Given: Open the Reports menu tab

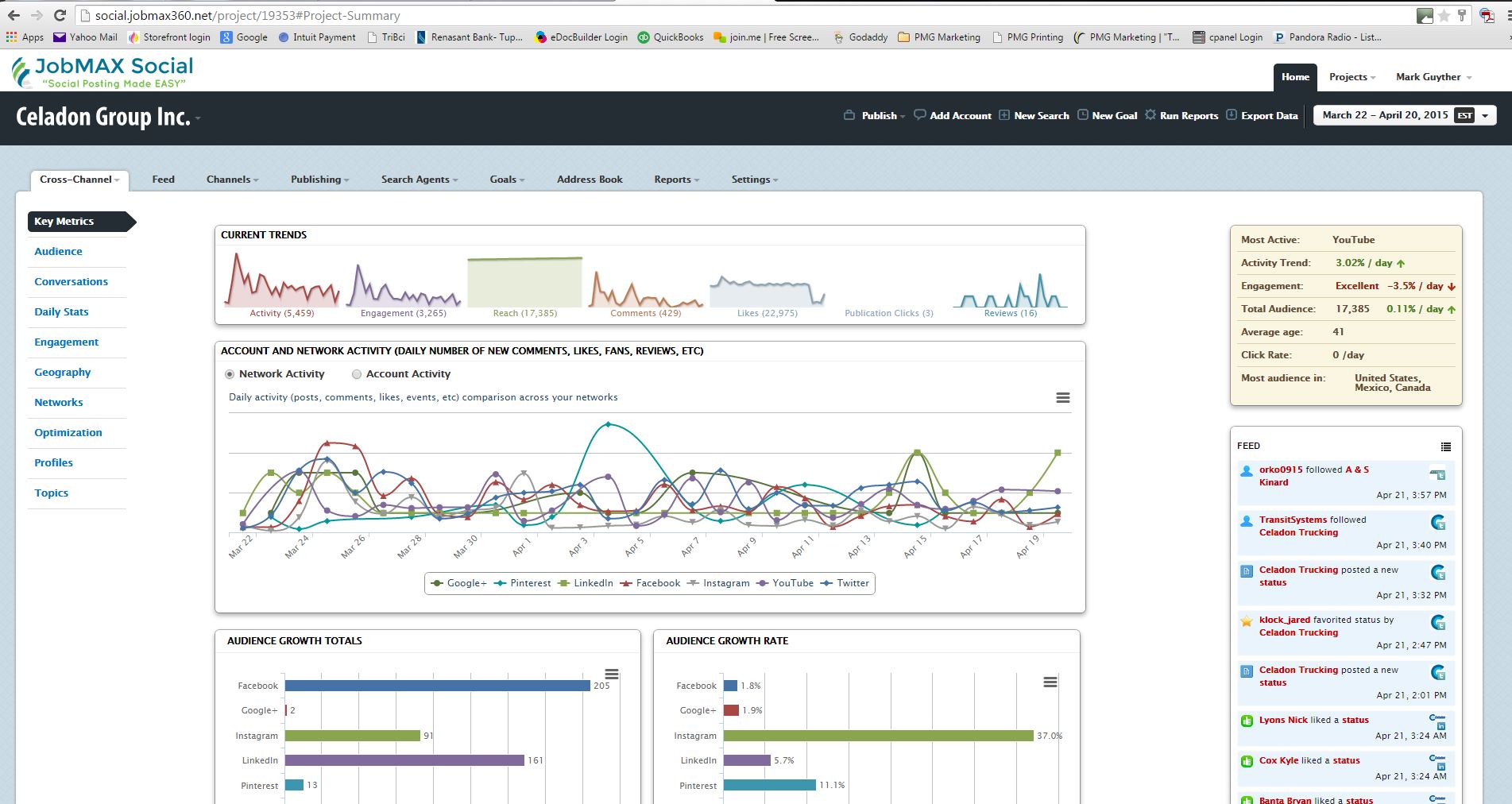Looking at the screenshot, I should pos(677,180).
